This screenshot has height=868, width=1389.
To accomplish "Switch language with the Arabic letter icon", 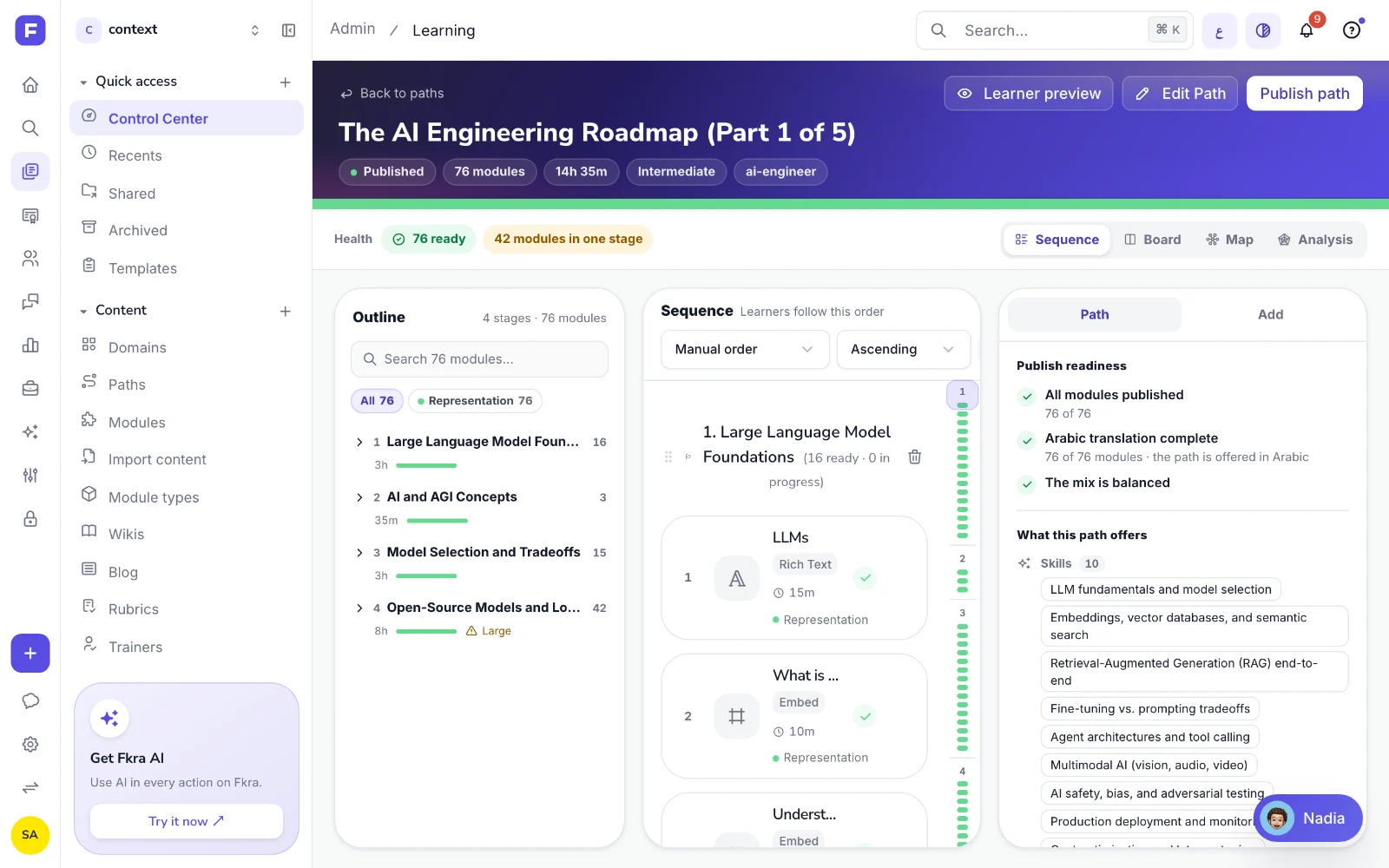I will point(1220,30).
